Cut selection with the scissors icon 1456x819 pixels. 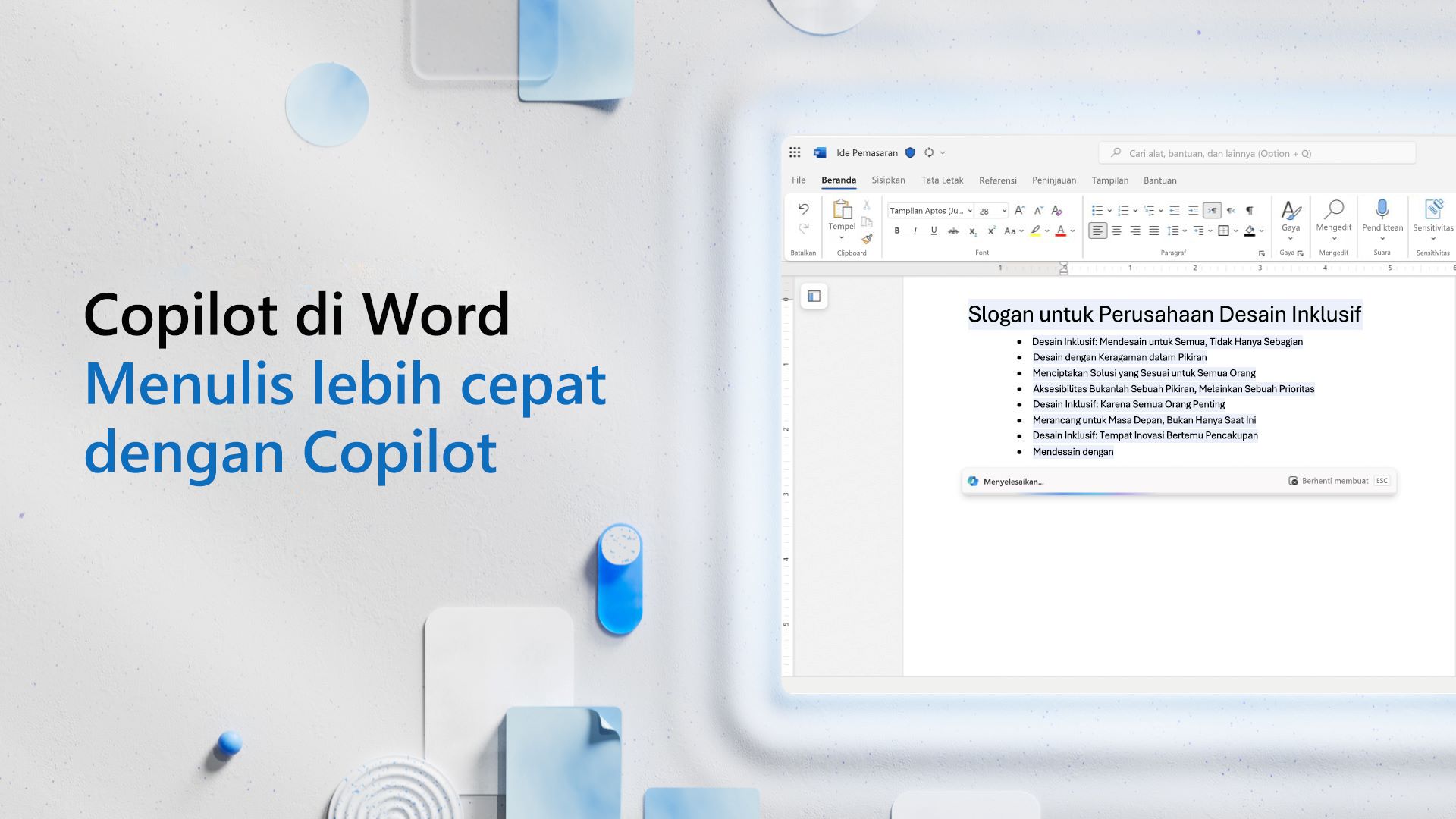[x=867, y=206]
